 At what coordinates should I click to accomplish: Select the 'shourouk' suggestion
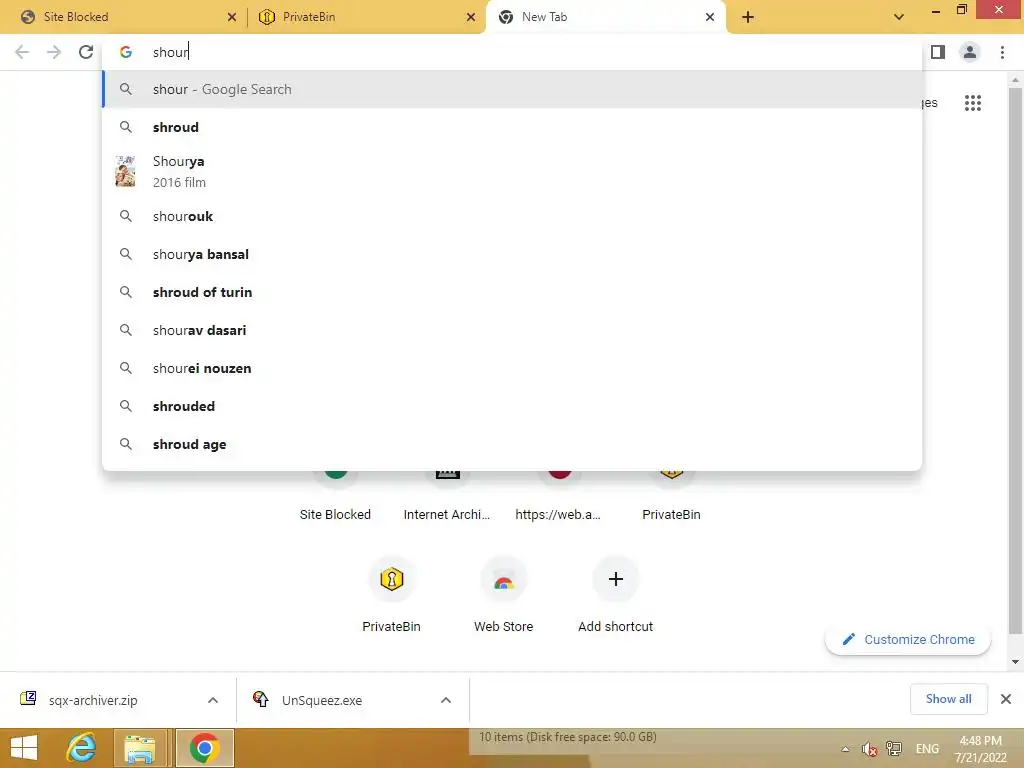tap(512, 216)
